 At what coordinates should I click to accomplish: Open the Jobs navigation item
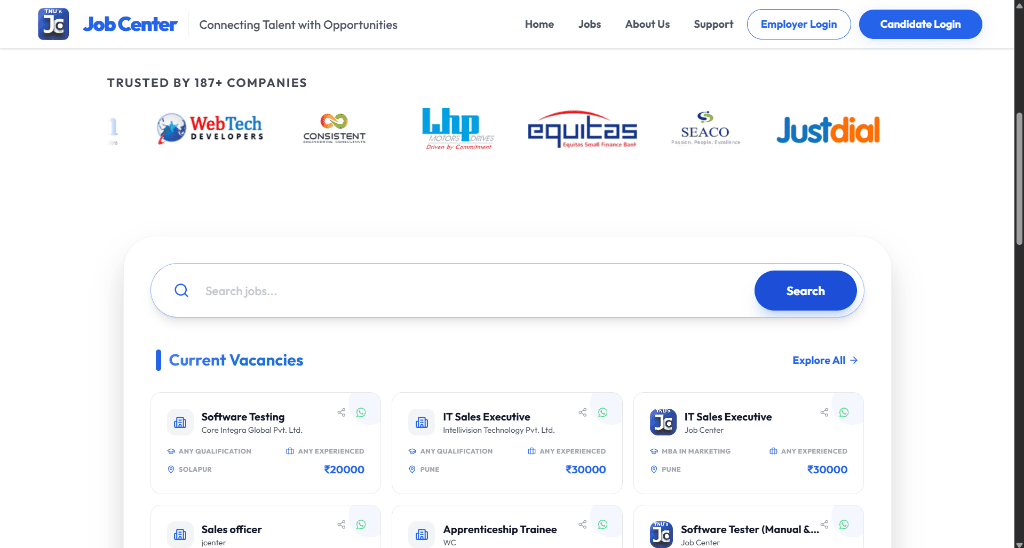pos(590,24)
